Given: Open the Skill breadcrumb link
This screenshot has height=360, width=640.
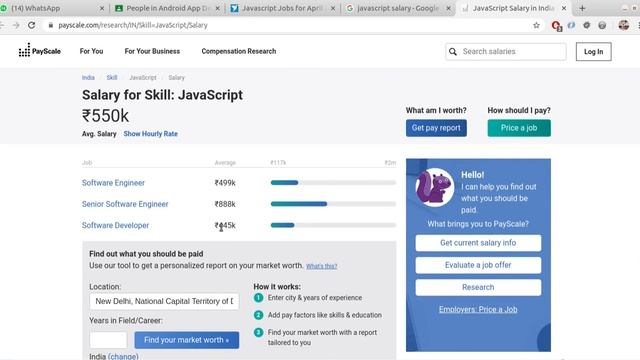Looking at the screenshot, I should coord(112,78).
